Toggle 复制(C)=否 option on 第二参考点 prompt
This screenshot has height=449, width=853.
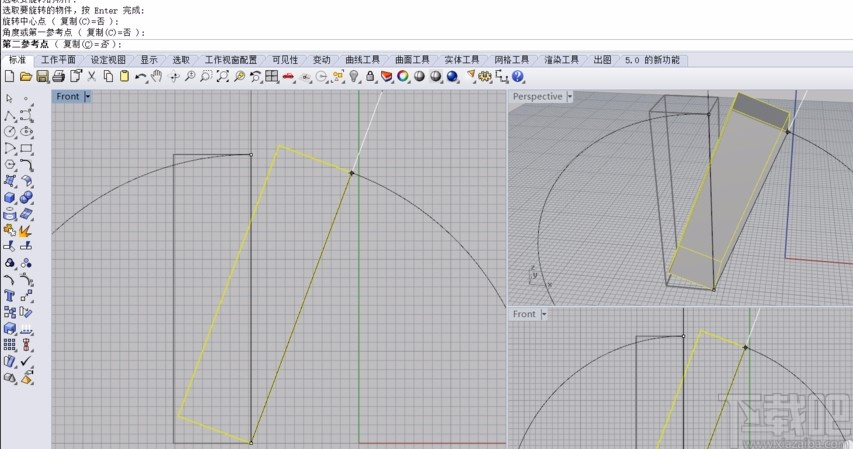tap(87, 44)
